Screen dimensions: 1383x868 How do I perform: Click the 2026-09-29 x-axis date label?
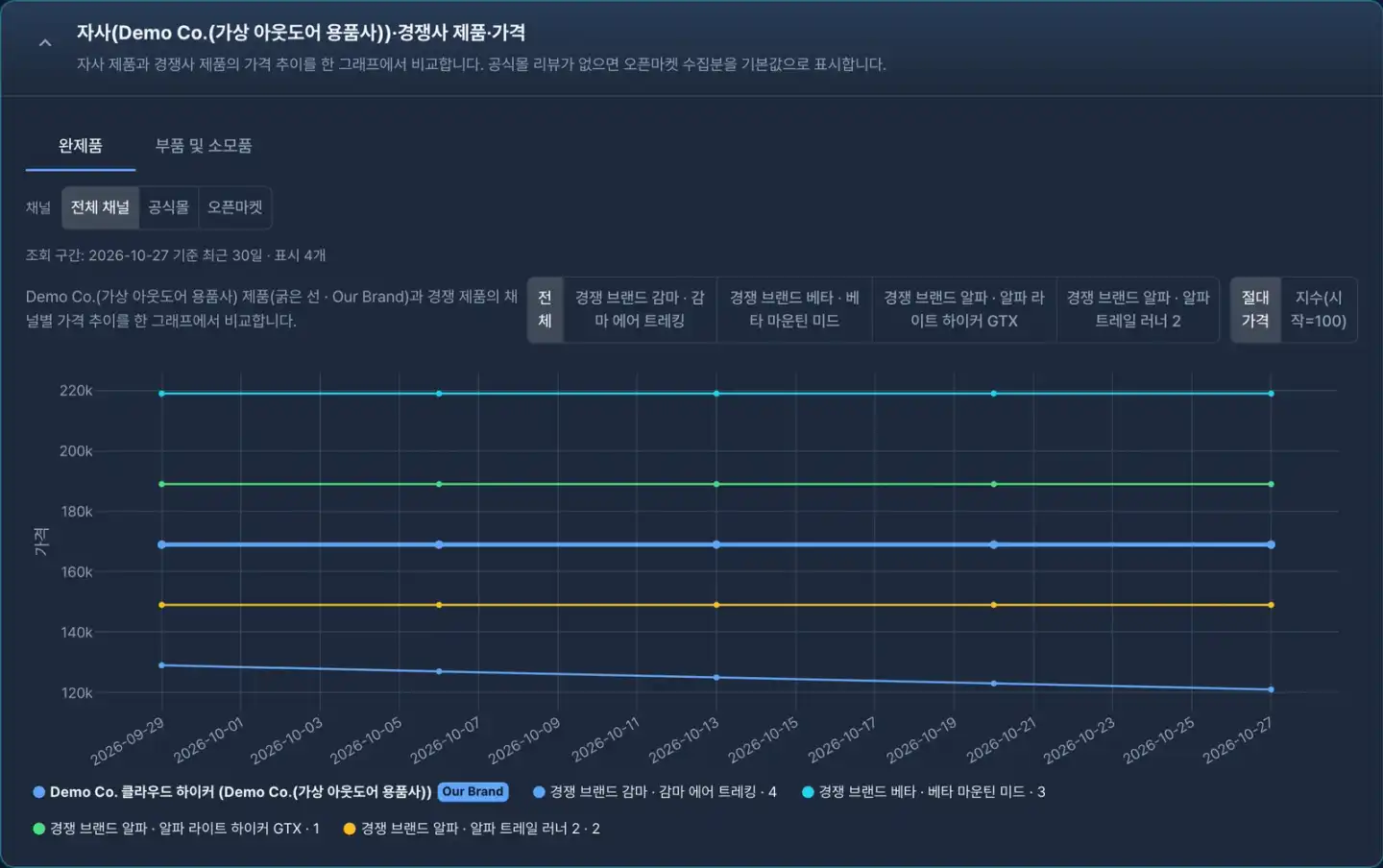(127, 741)
